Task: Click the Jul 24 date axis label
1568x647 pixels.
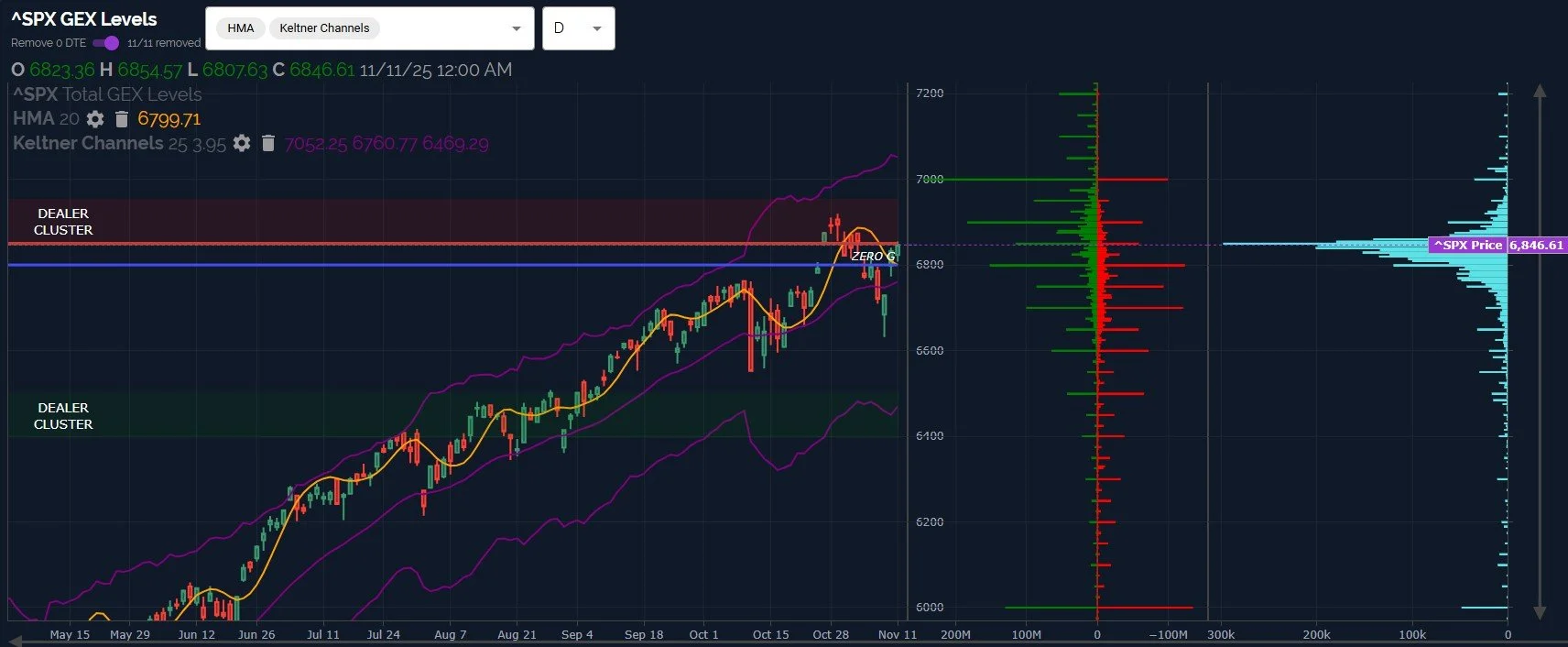Action: pos(383,634)
